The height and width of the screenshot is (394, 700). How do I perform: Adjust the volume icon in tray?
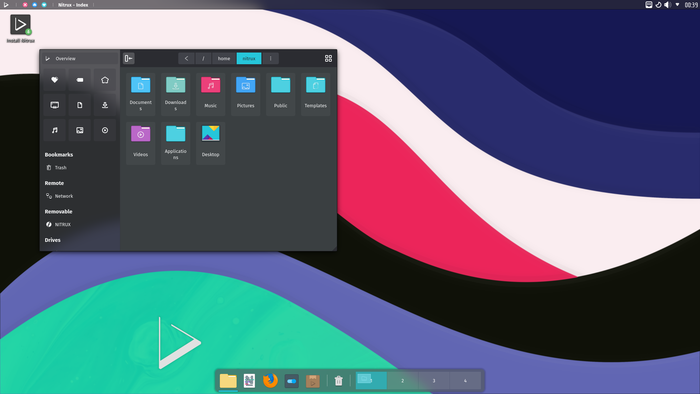[x=667, y=4]
